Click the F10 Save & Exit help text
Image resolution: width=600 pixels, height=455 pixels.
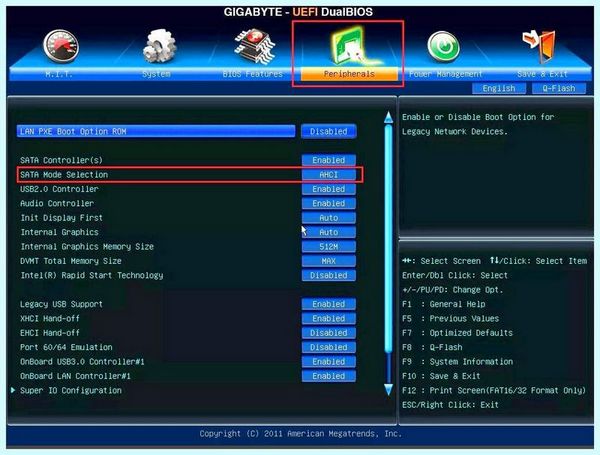coord(441,376)
